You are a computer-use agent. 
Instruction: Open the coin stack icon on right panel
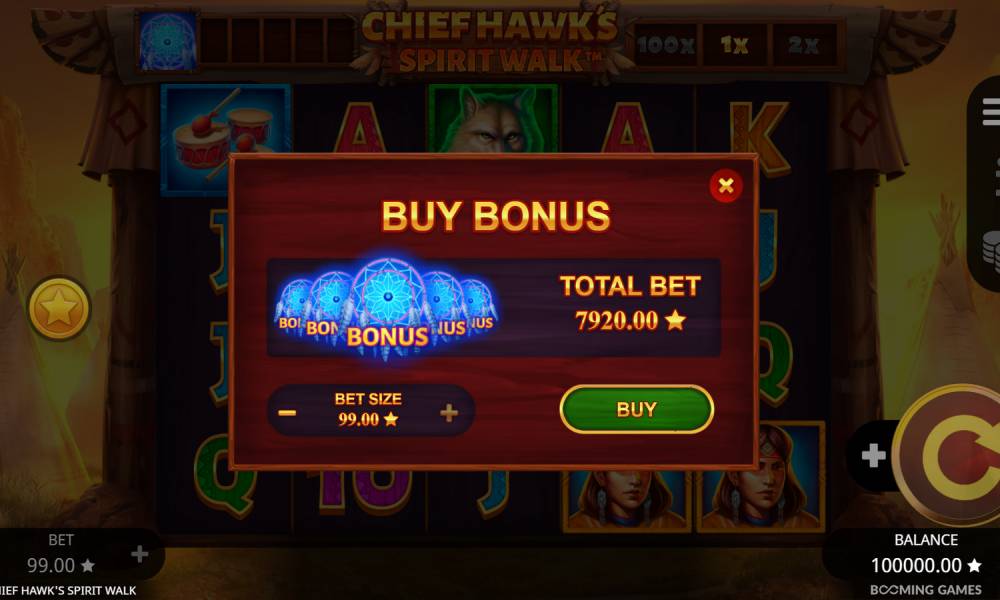point(991,251)
